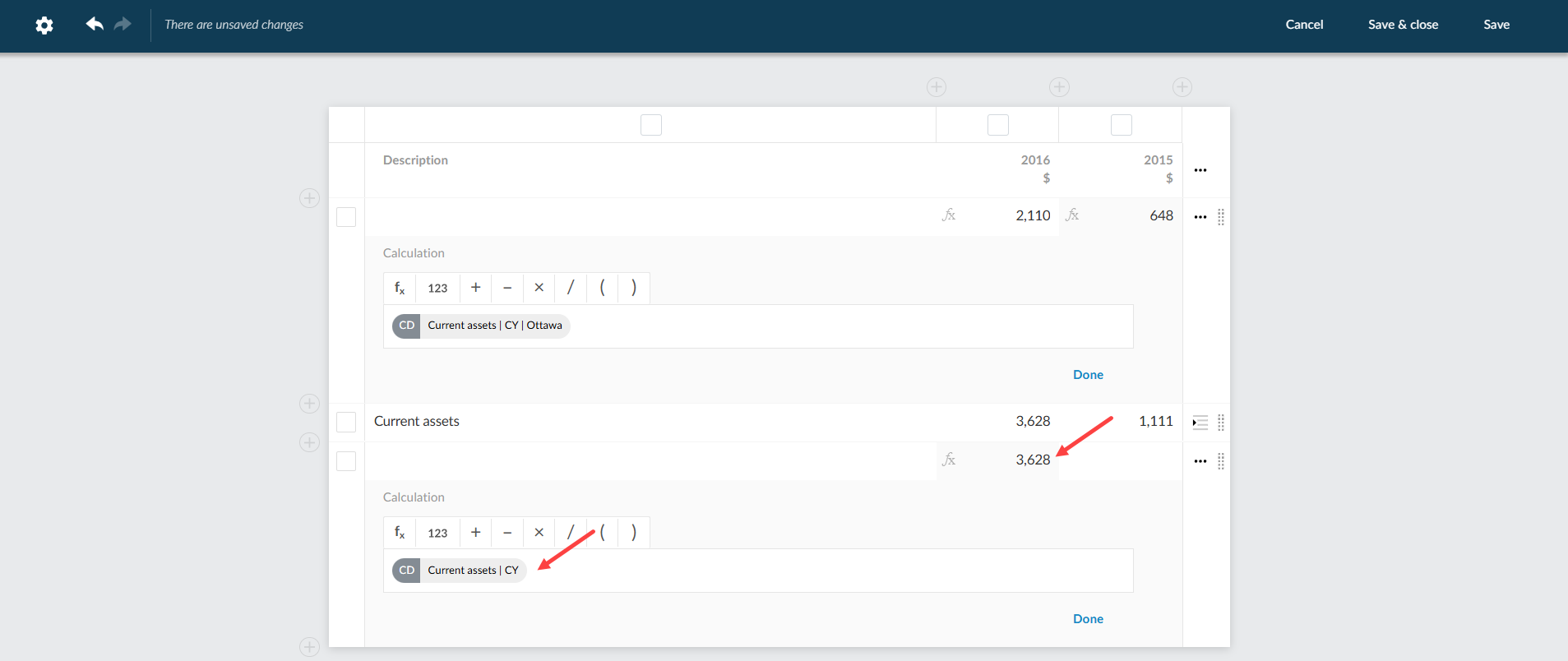The width and height of the screenshot is (1568, 661).
Task: Add column via plus above 2015
Action: (x=1182, y=87)
